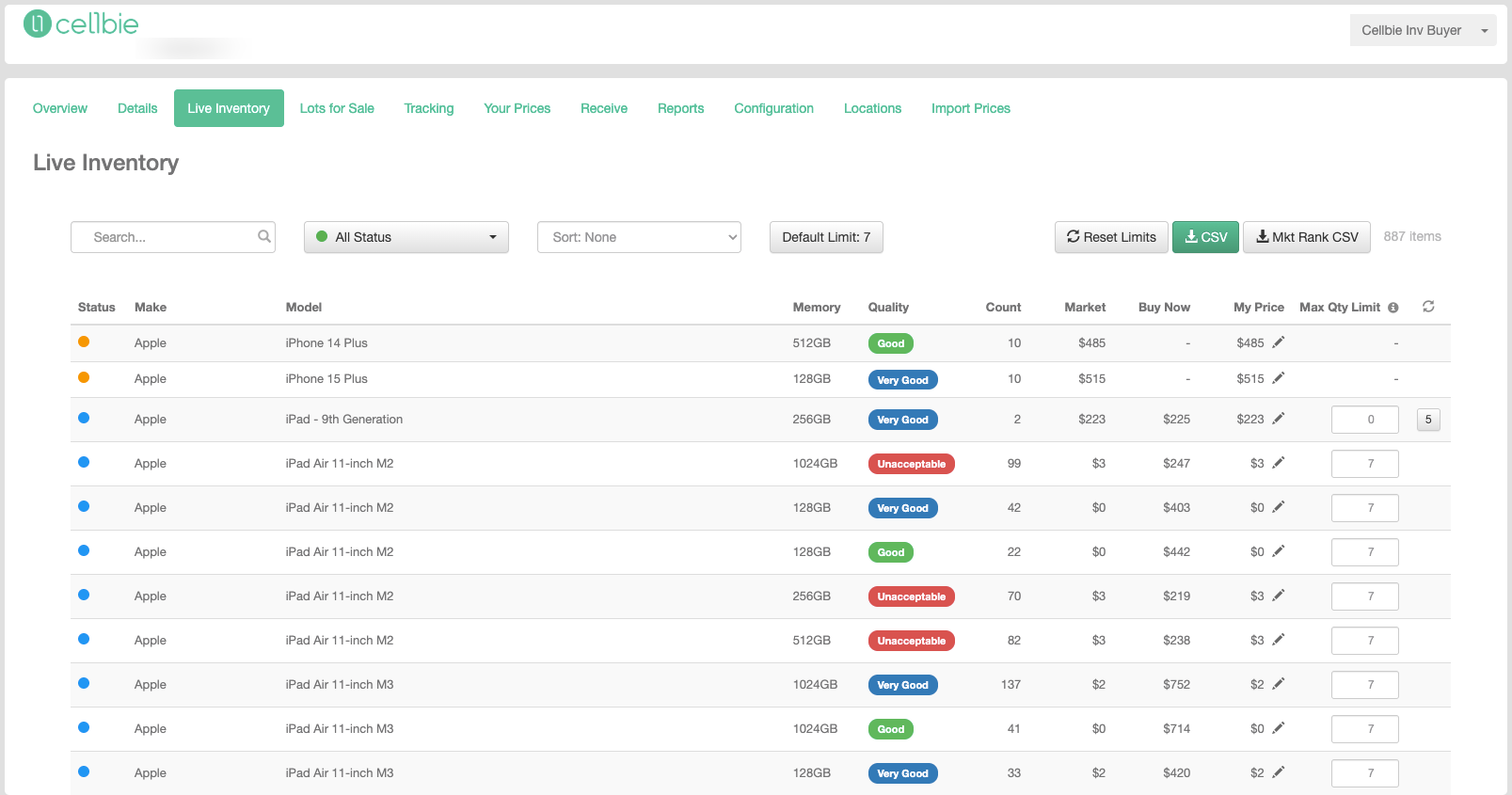This screenshot has height=795, width=1512.
Task: Open the Receive tab
Action: pyautogui.click(x=604, y=108)
